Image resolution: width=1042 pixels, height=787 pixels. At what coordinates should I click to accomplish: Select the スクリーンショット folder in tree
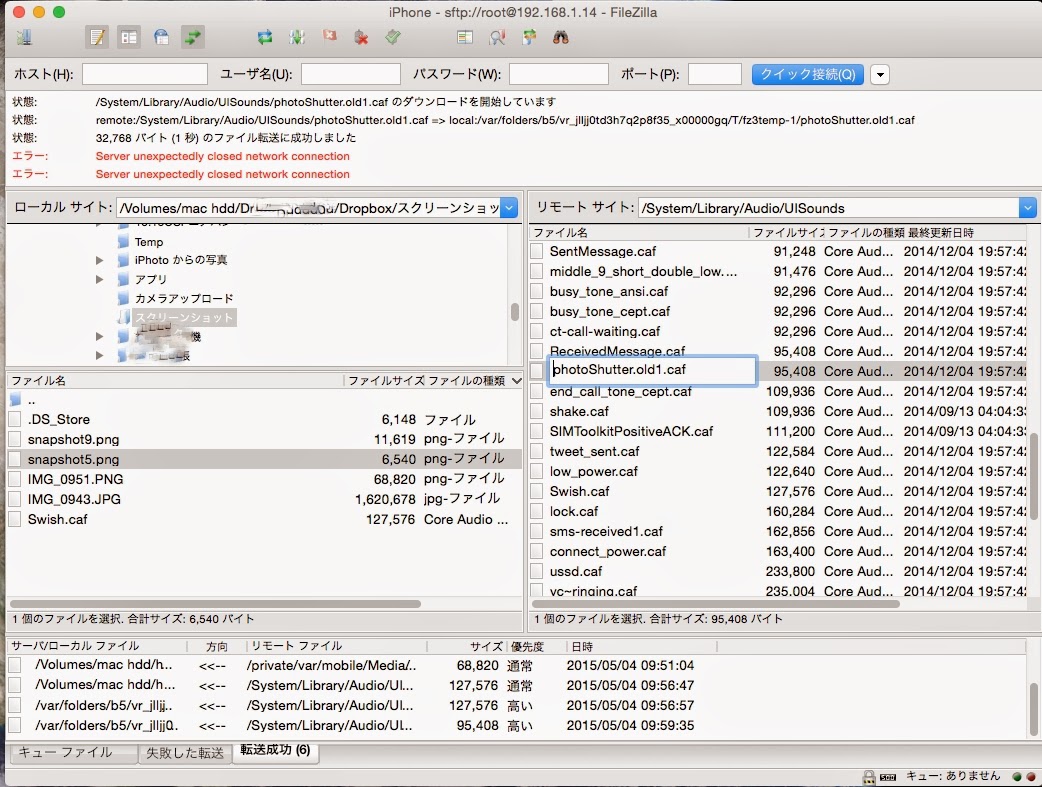[184, 317]
